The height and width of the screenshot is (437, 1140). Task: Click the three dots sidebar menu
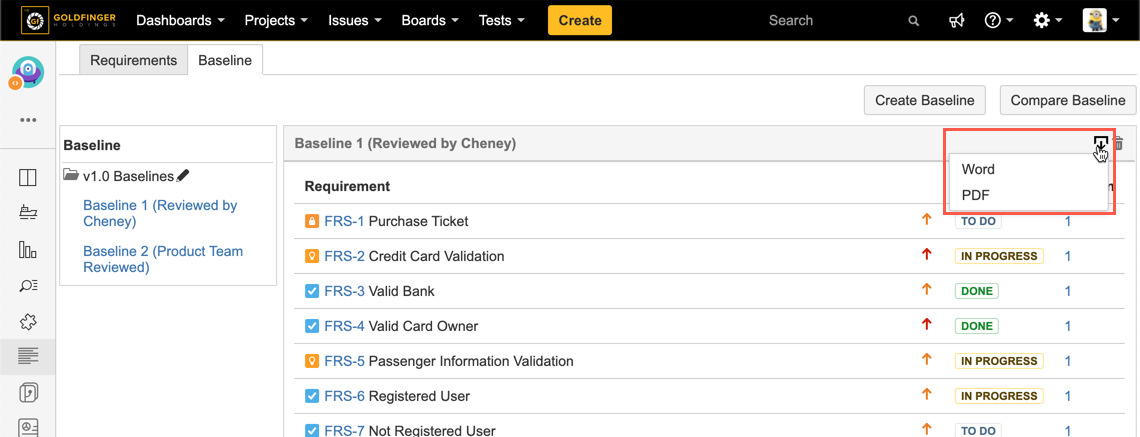point(28,120)
